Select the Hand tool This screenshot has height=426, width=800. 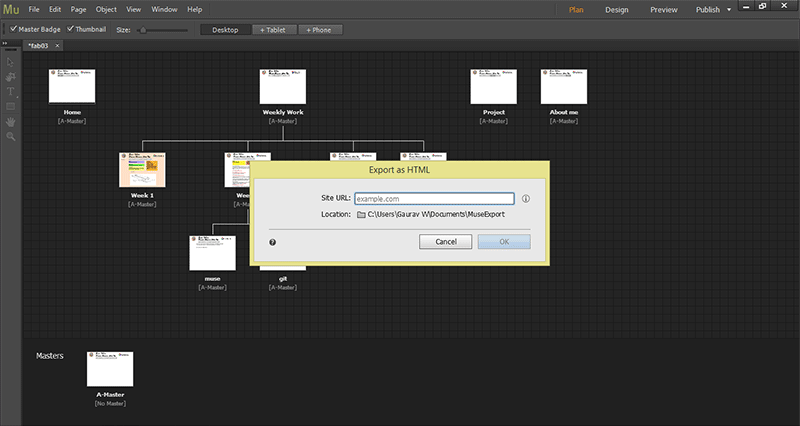(10, 122)
